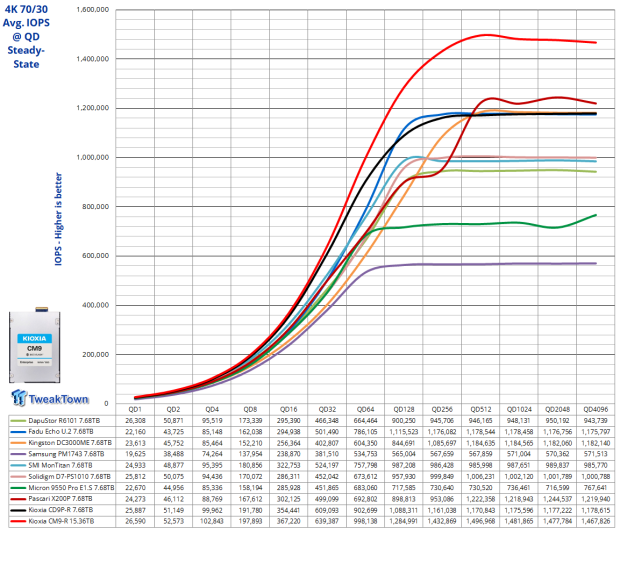Click the purple Samsung PM1743 legend line

[x=18, y=454]
